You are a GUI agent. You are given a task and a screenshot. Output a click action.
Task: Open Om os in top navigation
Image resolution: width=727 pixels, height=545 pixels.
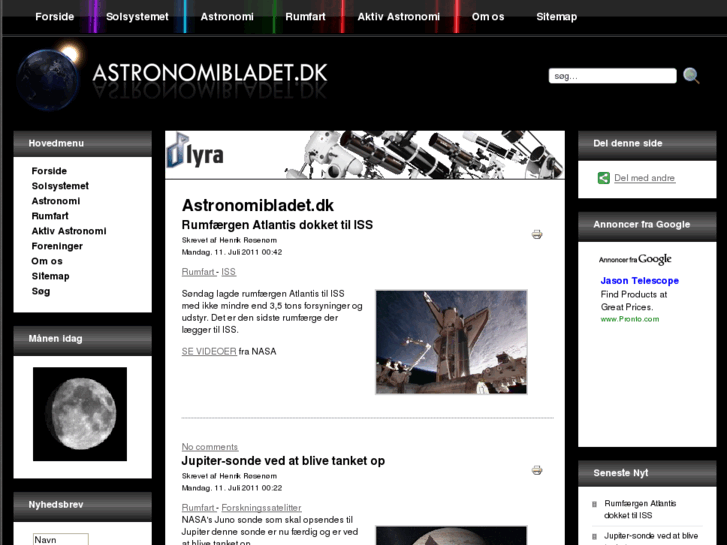tap(488, 17)
